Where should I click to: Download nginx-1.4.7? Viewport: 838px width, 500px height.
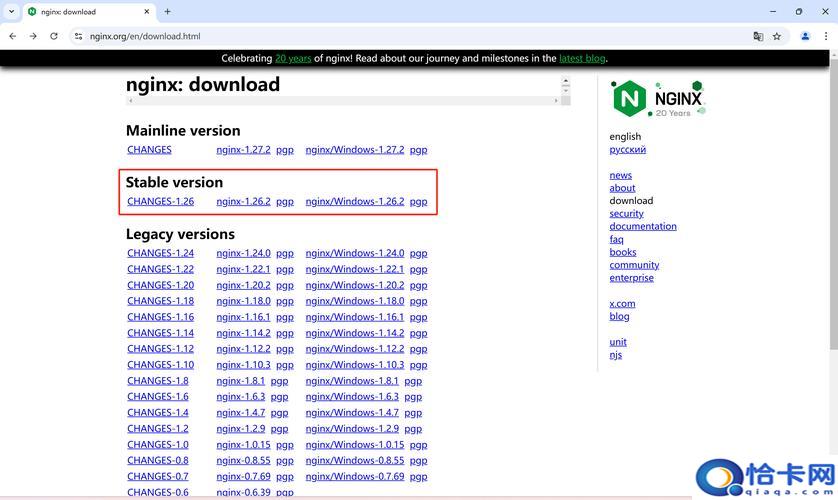pyautogui.click(x=240, y=412)
